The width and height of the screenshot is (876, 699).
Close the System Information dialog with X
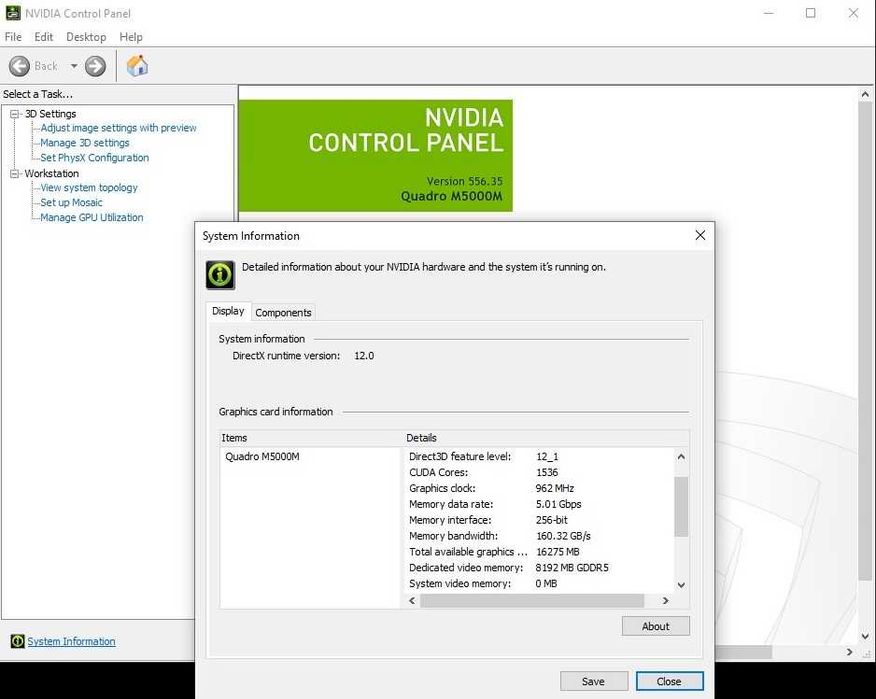pyautogui.click(x=700, y=235)
